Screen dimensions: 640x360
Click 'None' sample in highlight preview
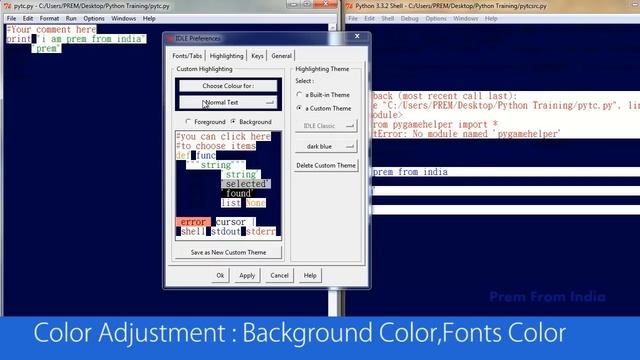click(256, 203)
